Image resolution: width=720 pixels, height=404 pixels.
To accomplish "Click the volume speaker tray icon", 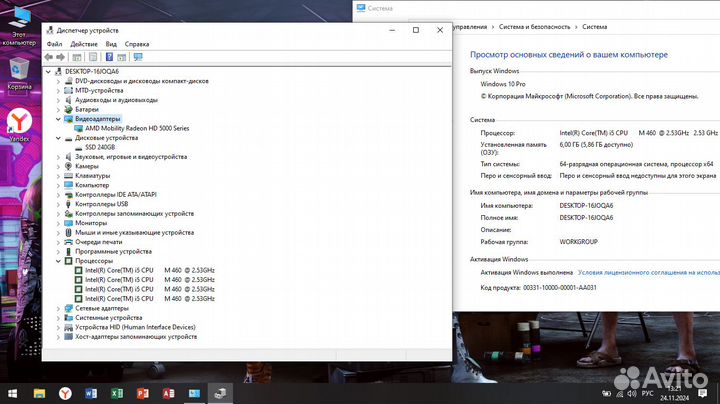I will click(x=632, y=393).
